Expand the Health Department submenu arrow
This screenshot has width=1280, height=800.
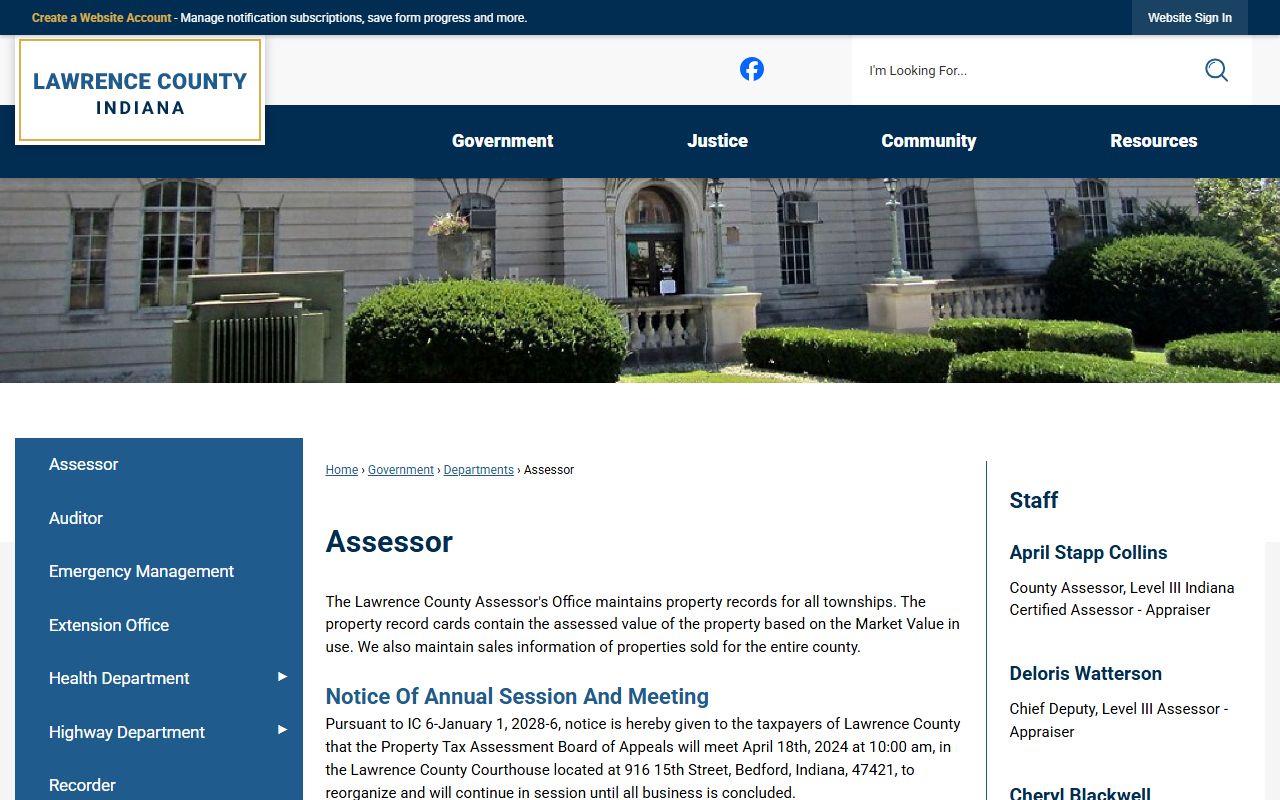pyautogui.click(x=282, y=677)
